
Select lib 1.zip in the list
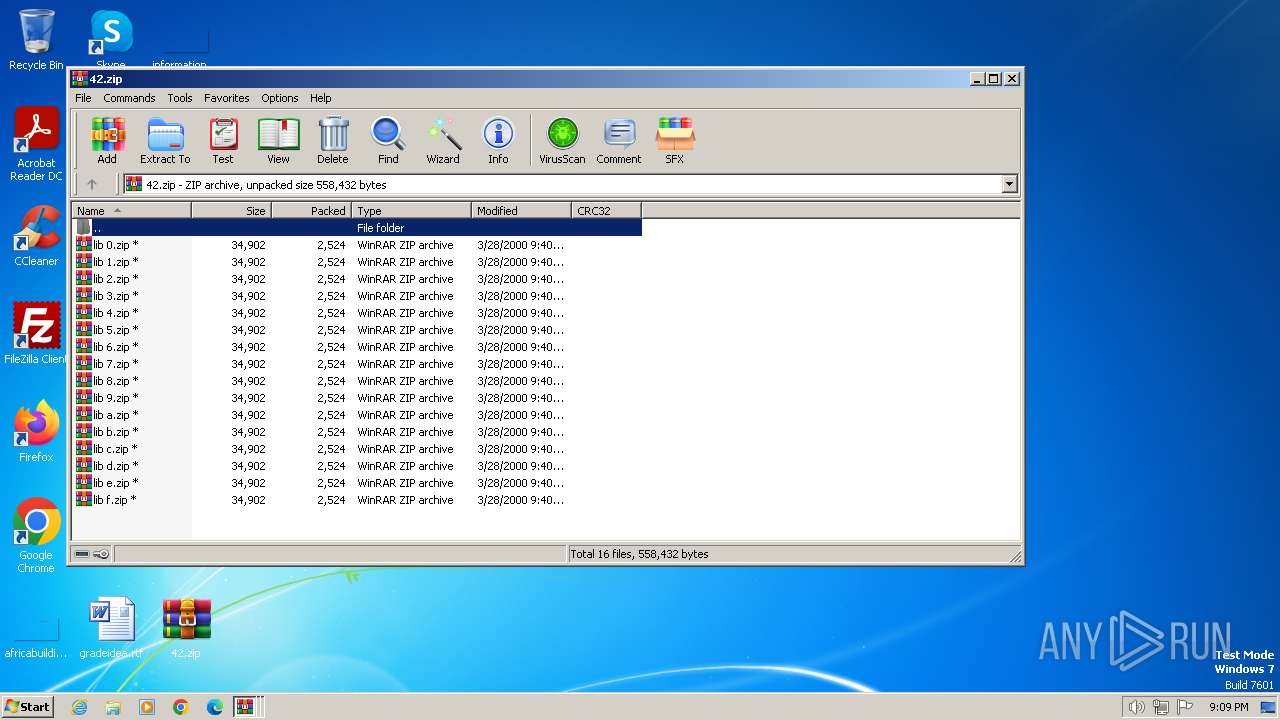coord(357,262)
